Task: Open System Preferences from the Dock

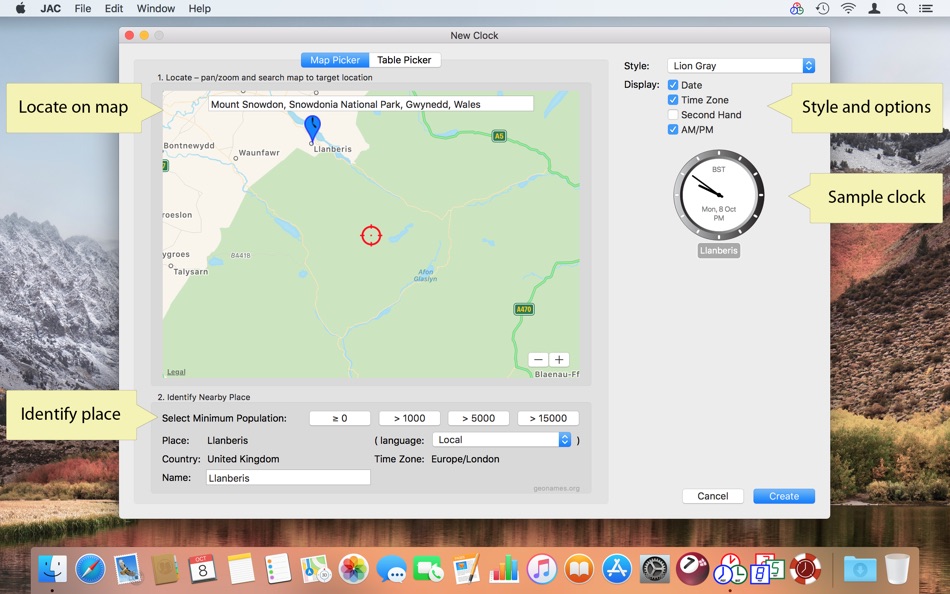Action: pos(654,570)
